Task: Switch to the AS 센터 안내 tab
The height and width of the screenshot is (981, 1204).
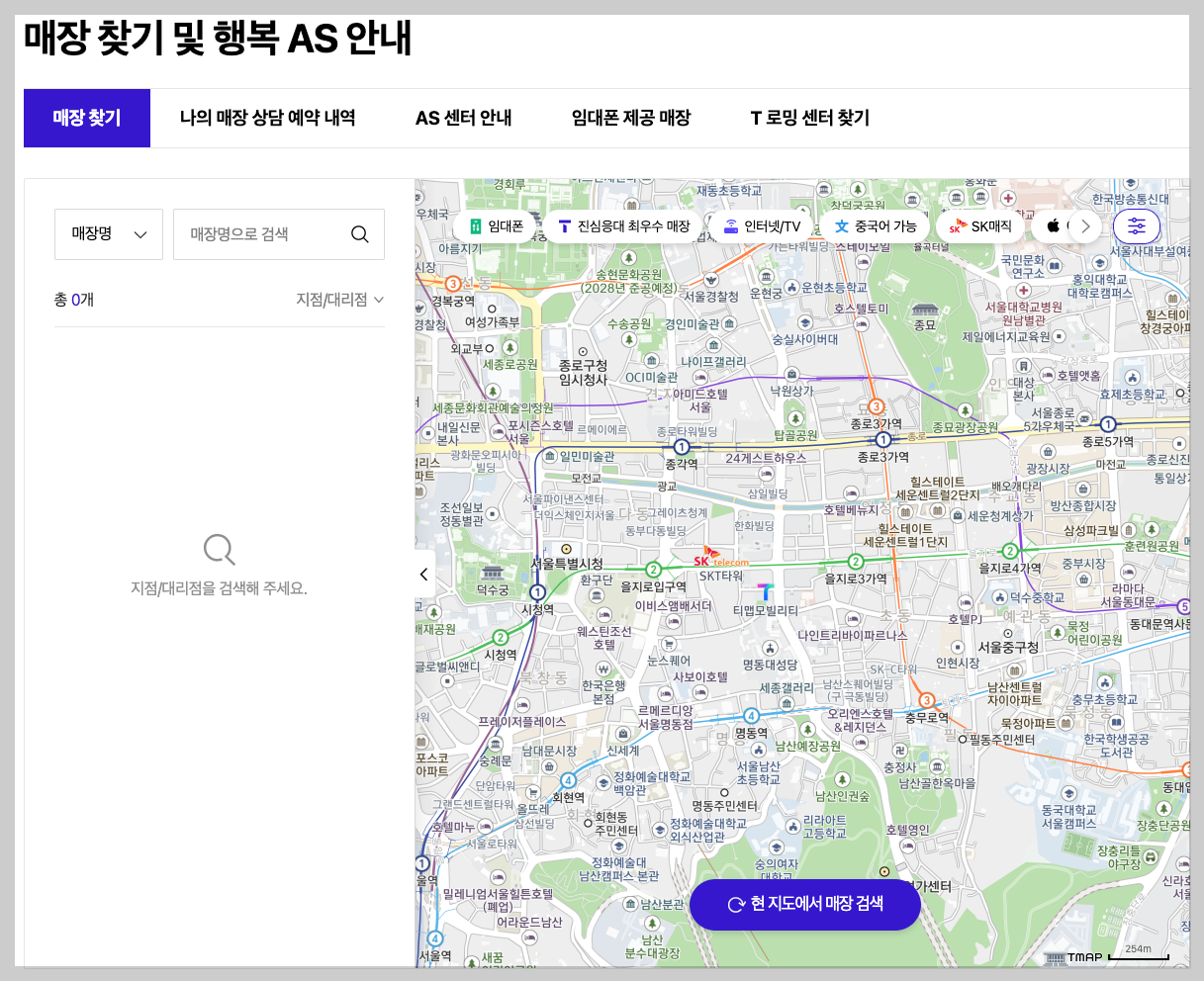Action: click(463, 118)
